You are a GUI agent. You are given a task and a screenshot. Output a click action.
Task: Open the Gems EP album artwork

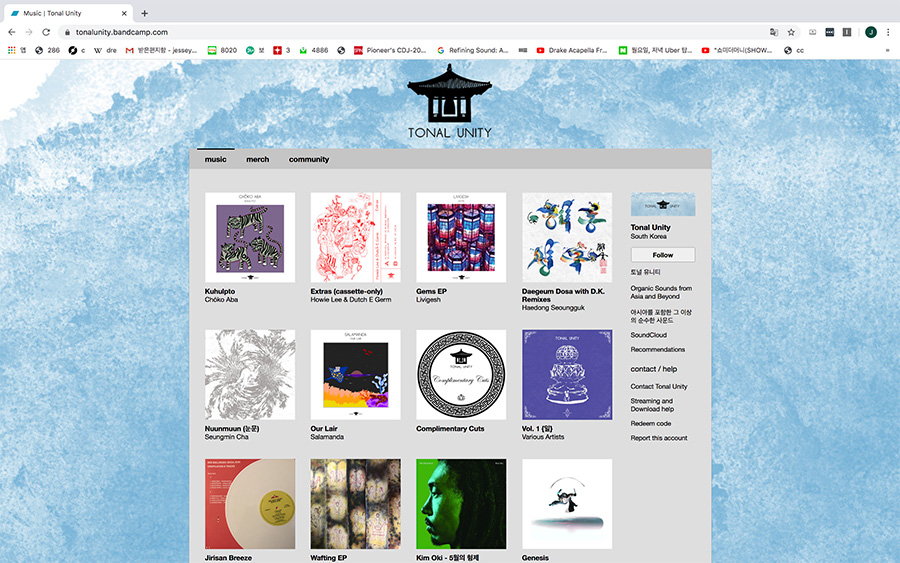(x=461, y=238)
